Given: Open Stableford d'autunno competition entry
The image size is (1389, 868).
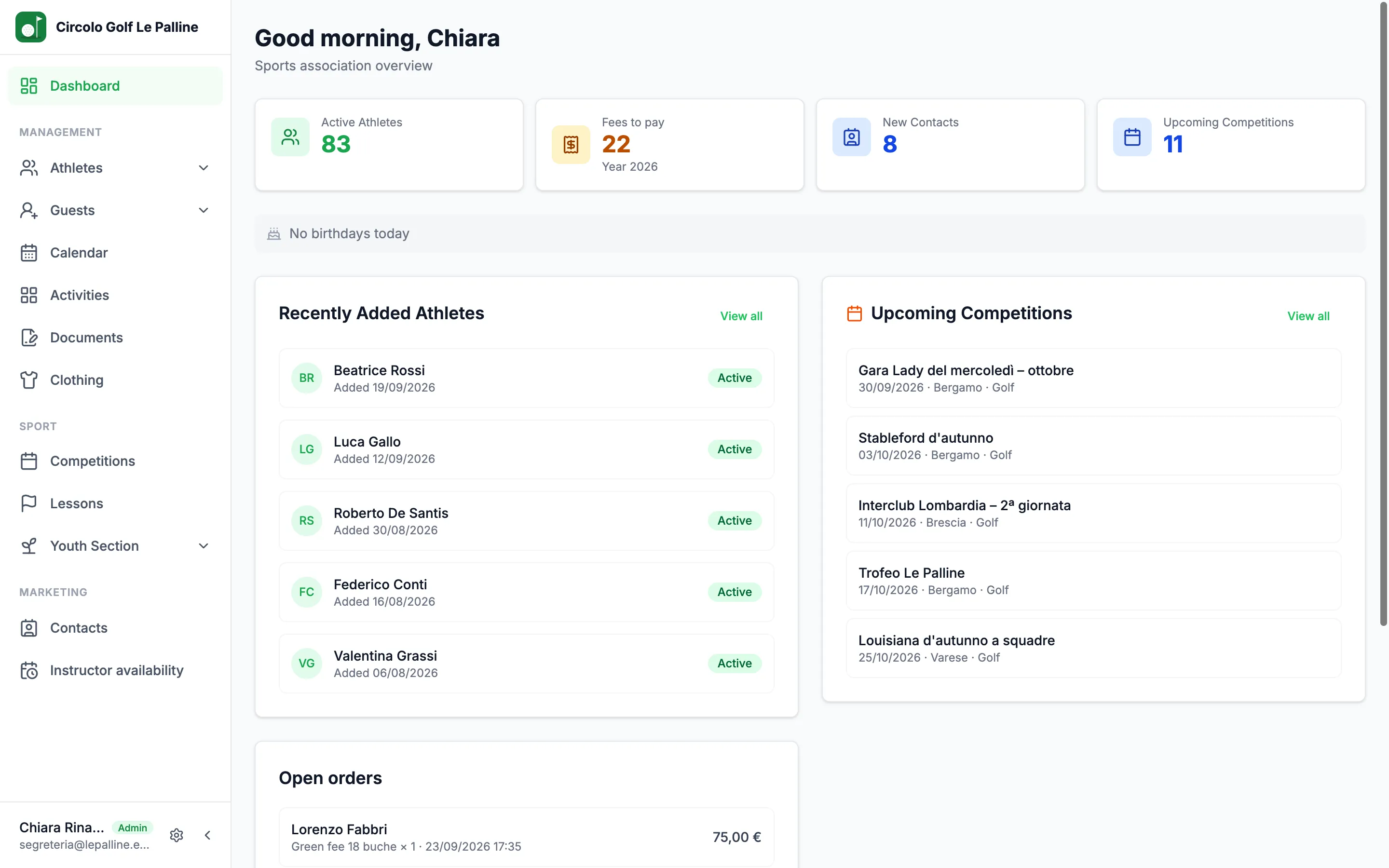Looking at the screenshot, I should 1093,446.
